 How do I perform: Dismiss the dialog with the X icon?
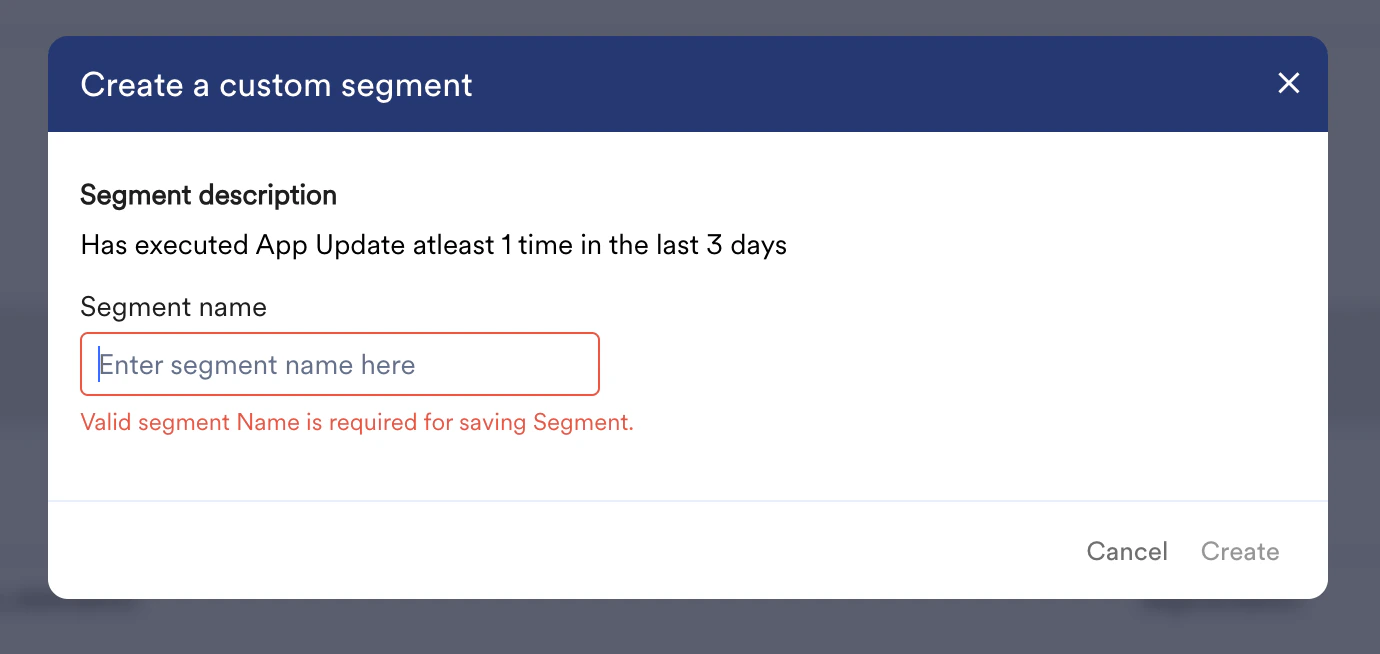1288,84
